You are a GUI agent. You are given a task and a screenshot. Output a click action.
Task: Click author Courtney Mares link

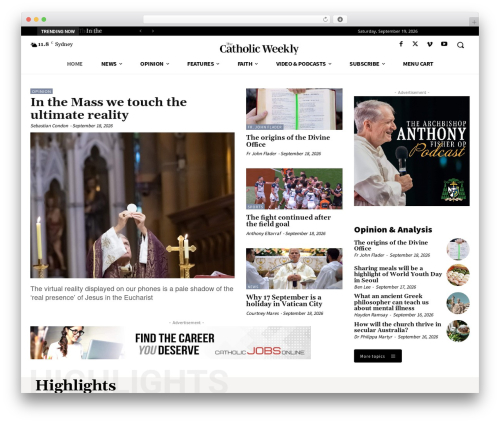(x=262, y=313)
